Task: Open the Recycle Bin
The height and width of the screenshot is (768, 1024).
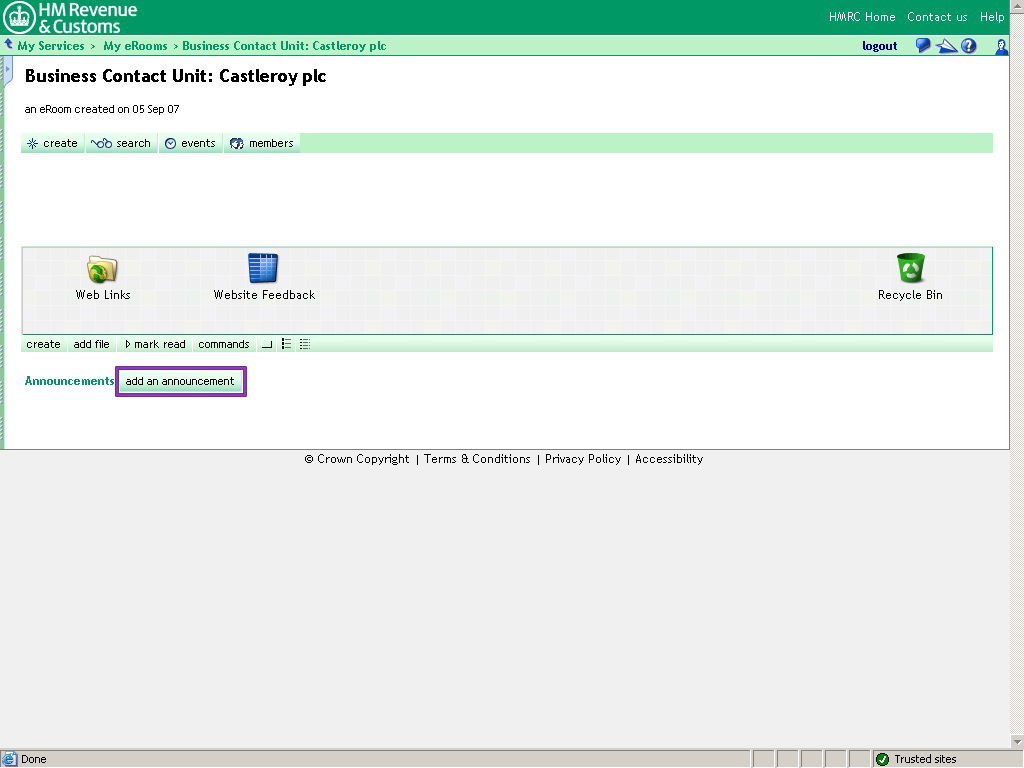Action: pos(909,268)
